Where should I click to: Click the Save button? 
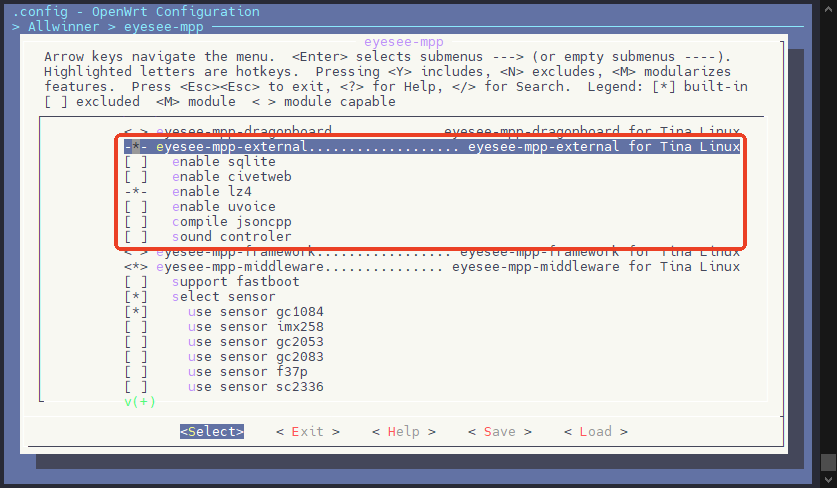point(500,431)
